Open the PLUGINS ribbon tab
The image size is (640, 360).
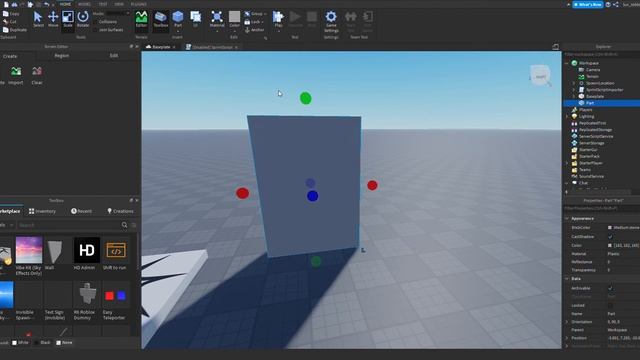139,4
